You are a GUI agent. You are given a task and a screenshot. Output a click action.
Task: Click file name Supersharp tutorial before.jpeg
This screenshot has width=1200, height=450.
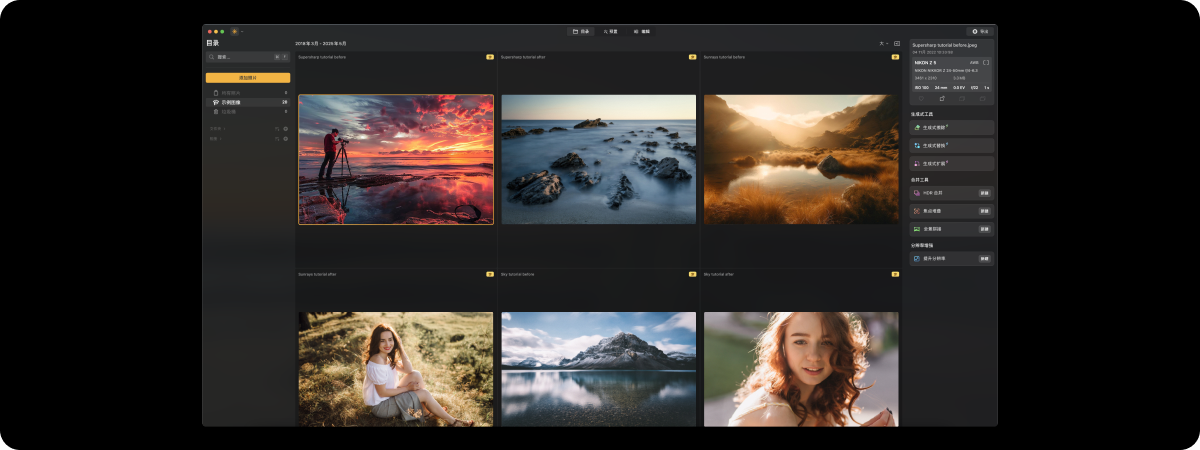coord(945,45)
